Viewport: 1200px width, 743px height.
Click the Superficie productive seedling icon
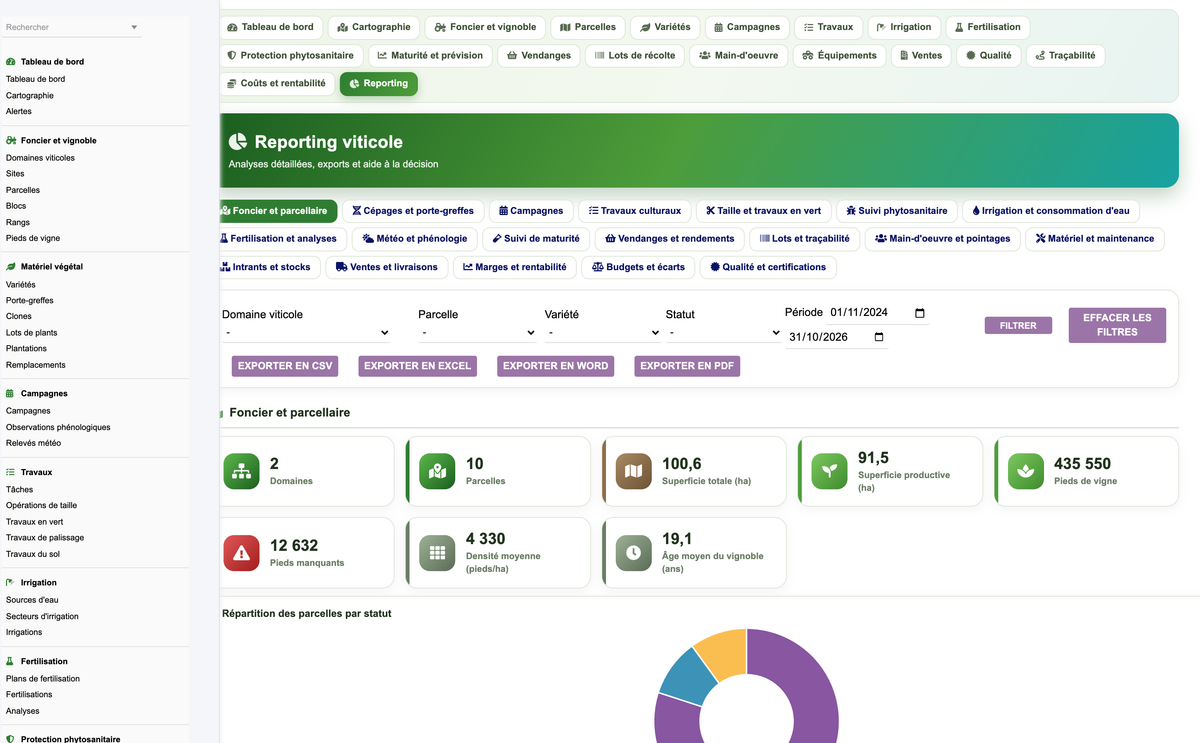(x=829, y=471)
